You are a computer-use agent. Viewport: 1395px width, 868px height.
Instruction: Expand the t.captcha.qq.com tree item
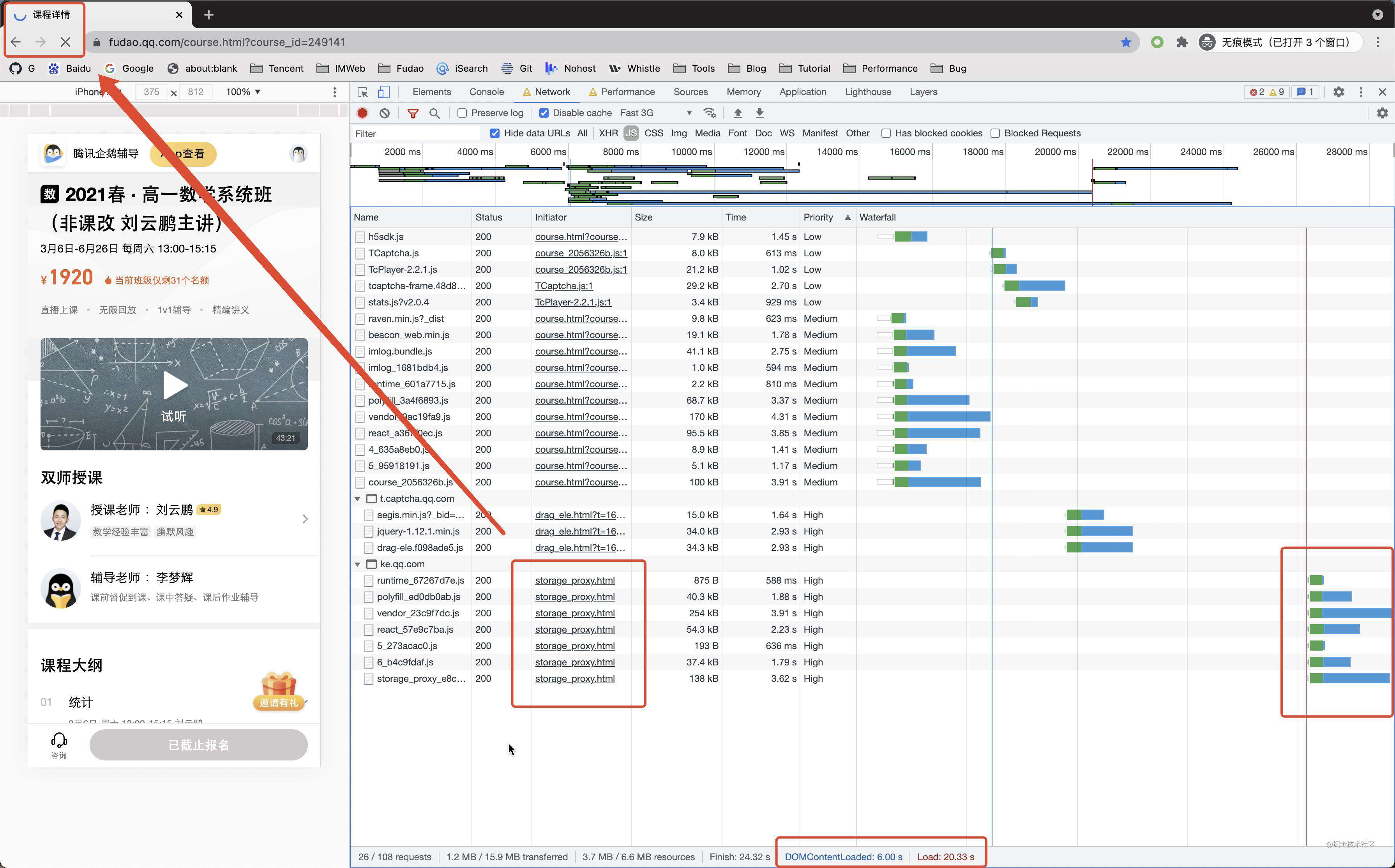[358, 498]
